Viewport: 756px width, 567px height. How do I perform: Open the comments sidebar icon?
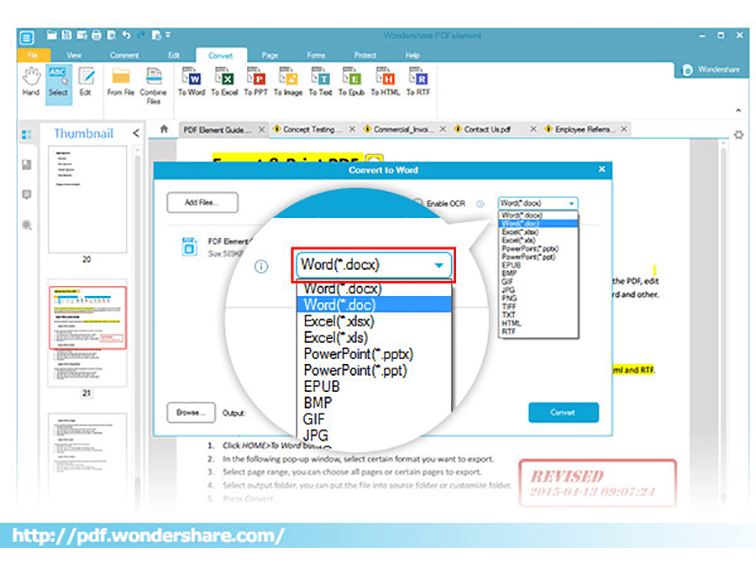point(27,195)
